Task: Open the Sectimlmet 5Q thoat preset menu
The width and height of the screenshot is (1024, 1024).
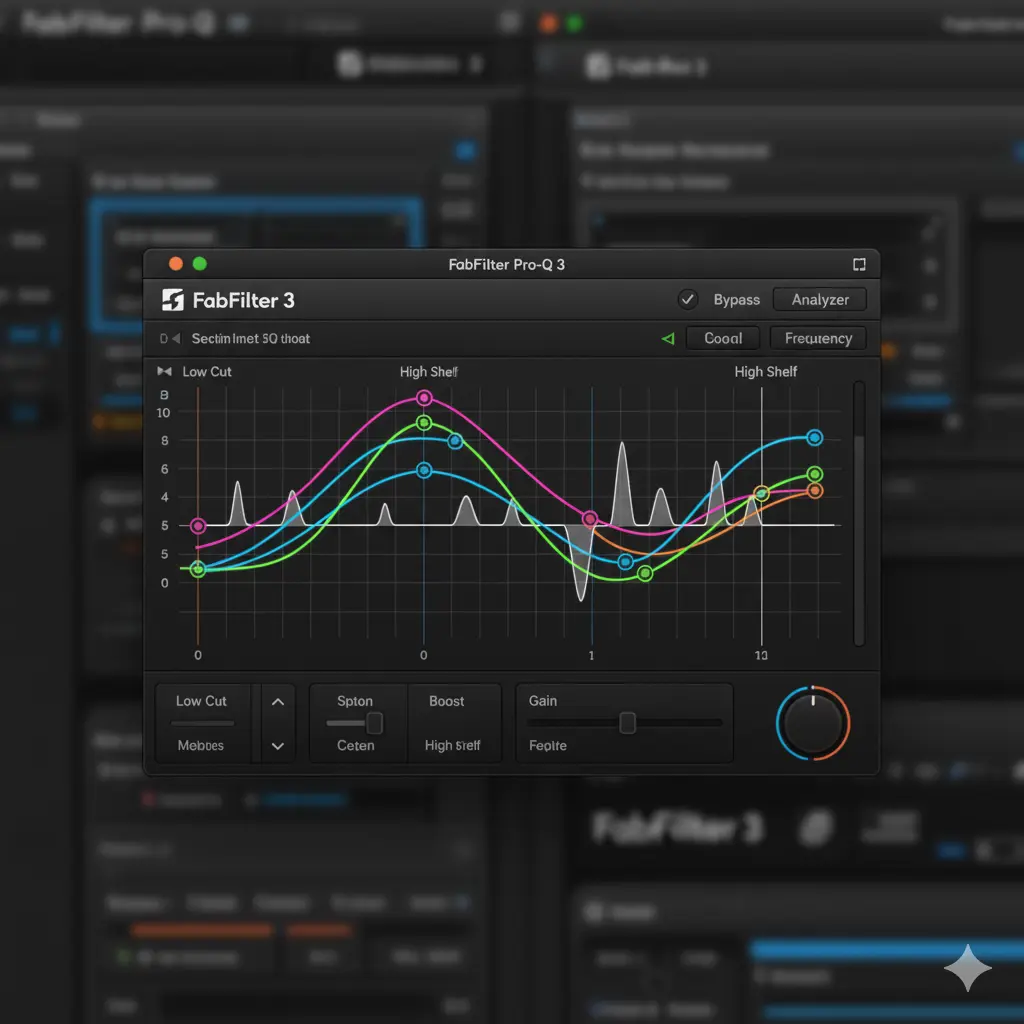Action: tap(250, 339)
